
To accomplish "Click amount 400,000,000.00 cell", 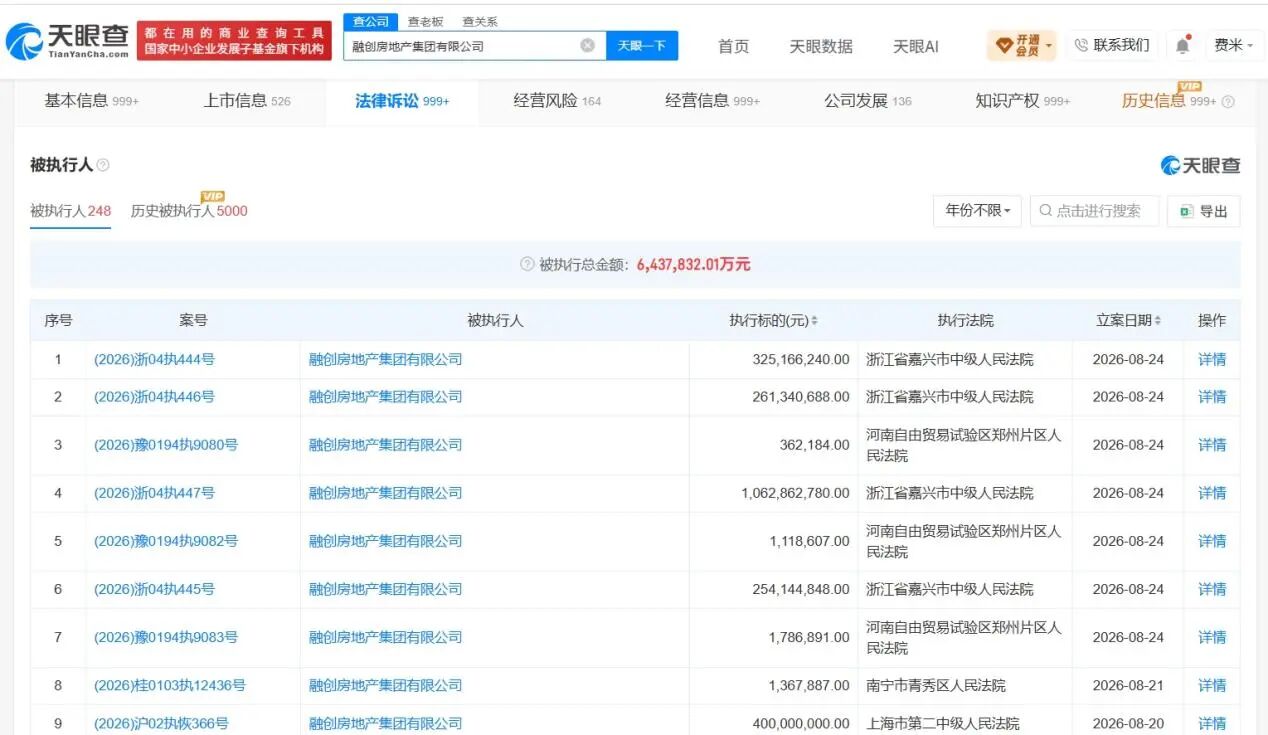I will coord(801,723).
